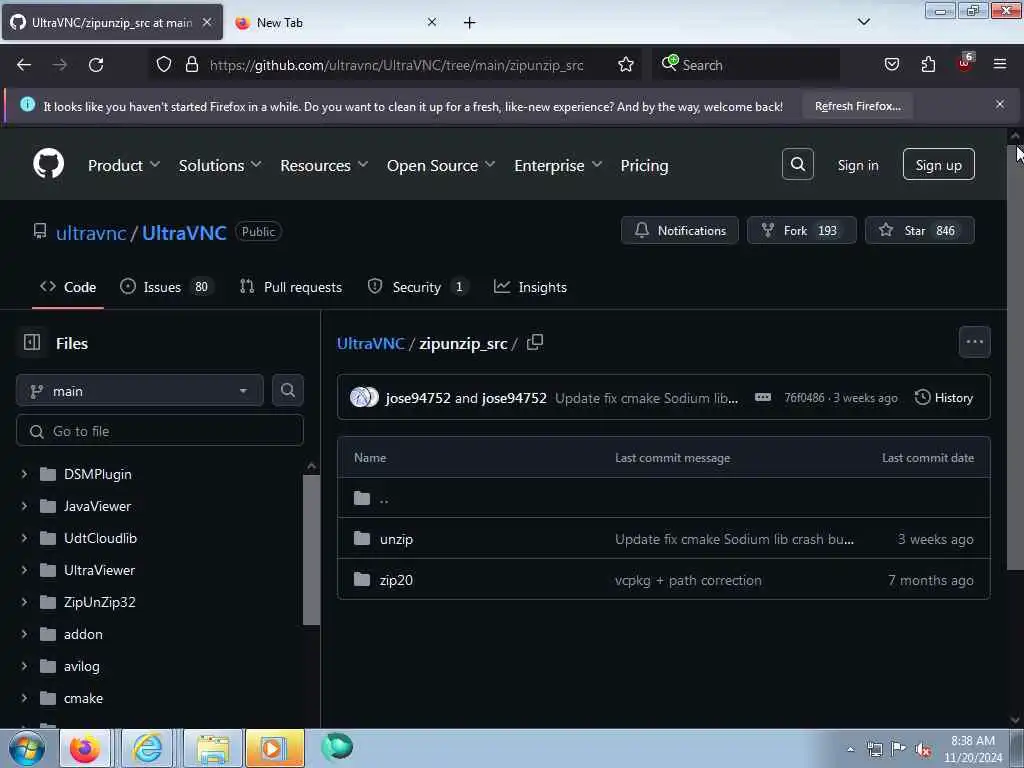Click the parent directory '..' folder row
Screen dimensions: 1024x768
[x=664, y=498]
